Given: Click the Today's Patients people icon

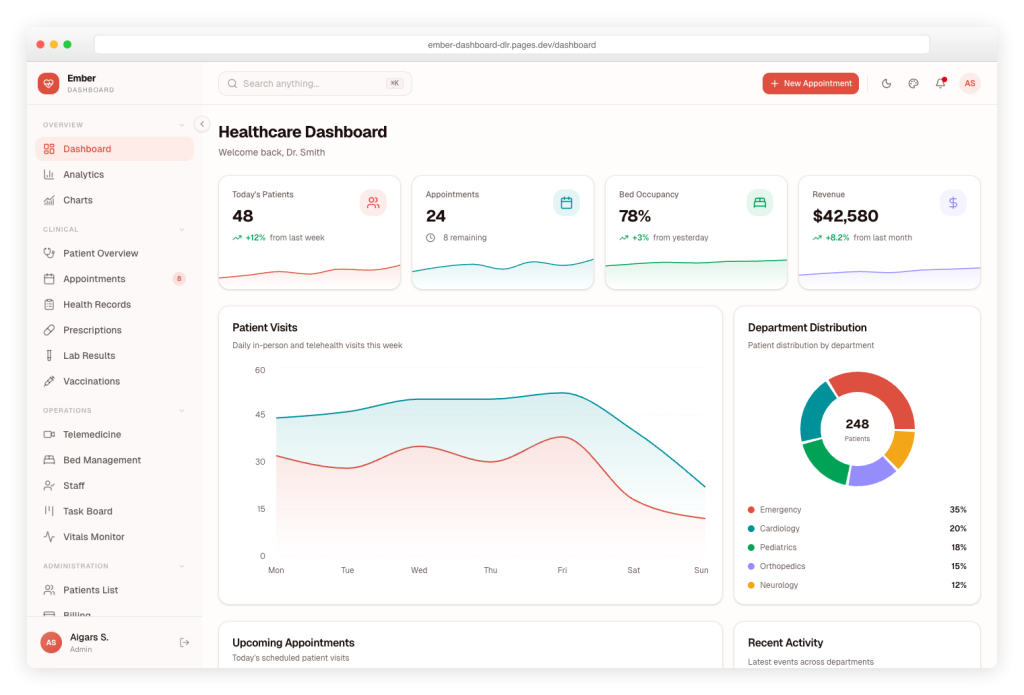Looking at the screenshot, I should pyautogui.click(x=373, y=203).
